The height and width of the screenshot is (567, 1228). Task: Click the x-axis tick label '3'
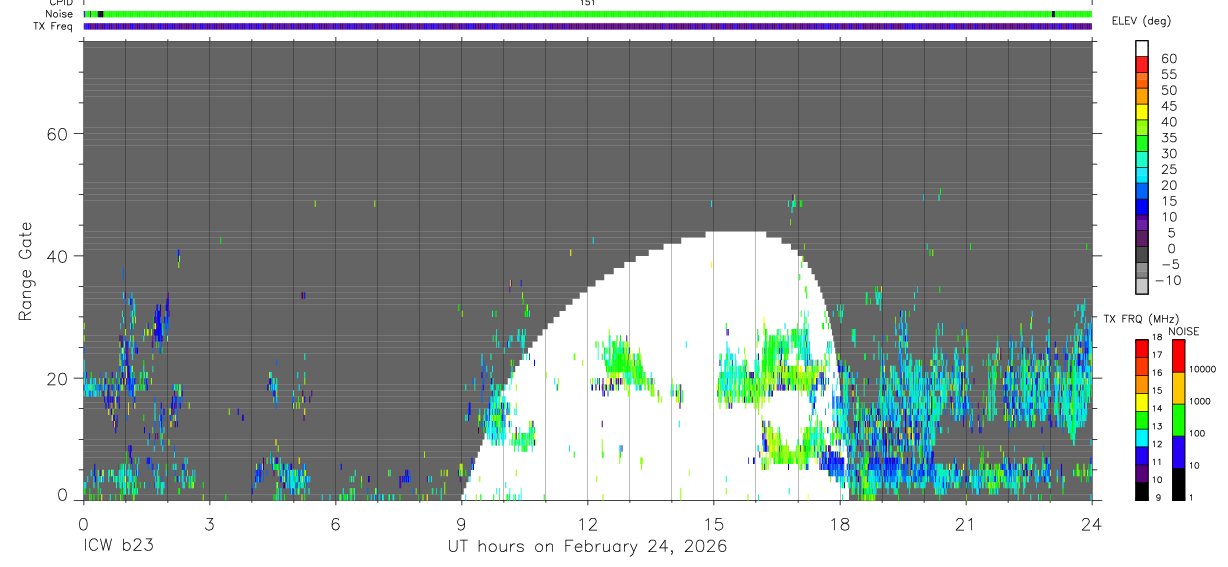coord(209,524)
